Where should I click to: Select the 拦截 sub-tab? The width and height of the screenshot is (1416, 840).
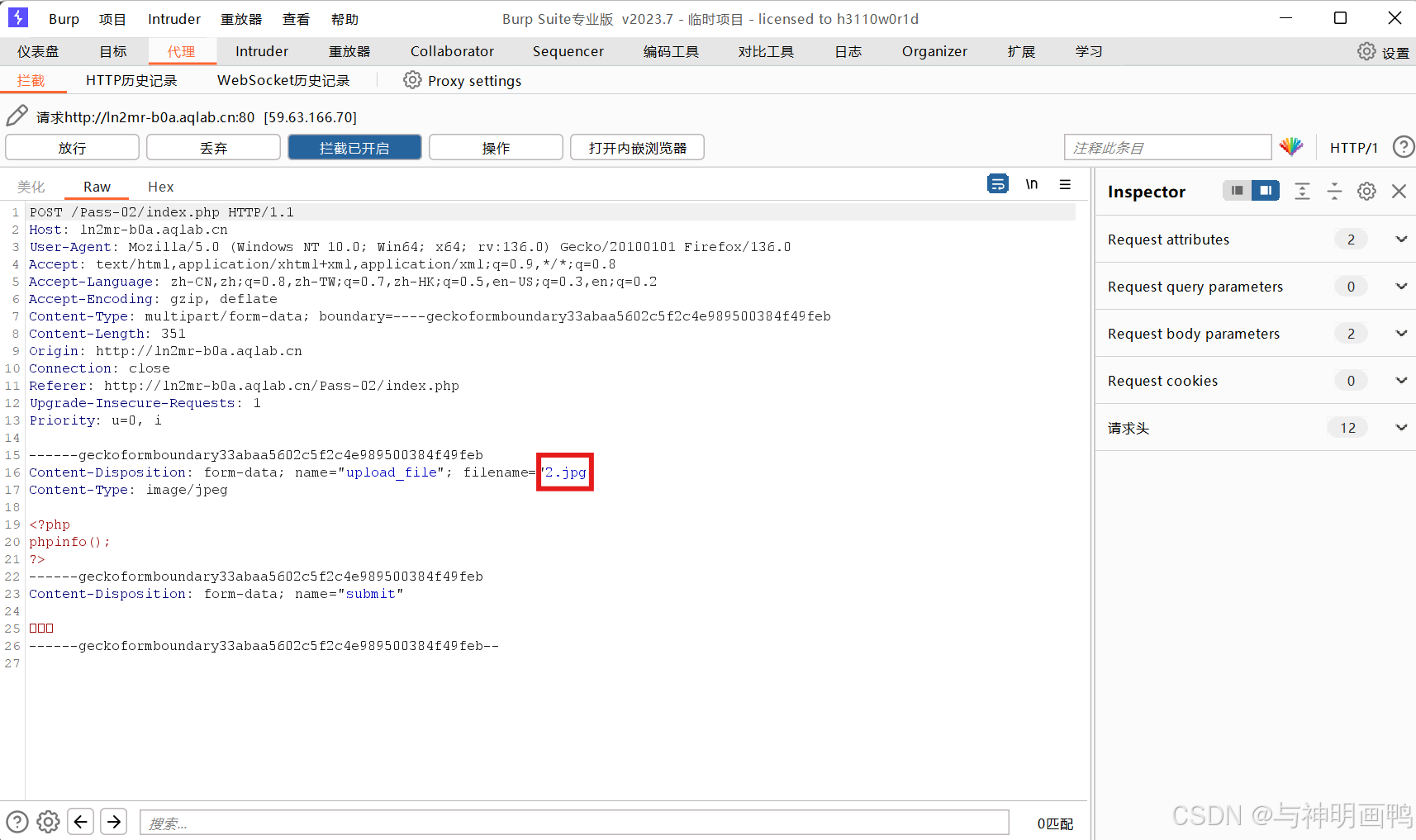[31, 80]
